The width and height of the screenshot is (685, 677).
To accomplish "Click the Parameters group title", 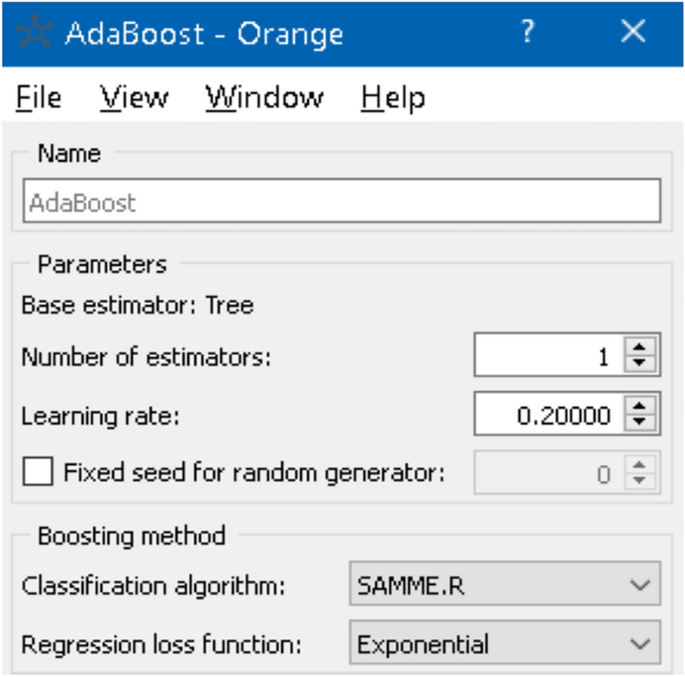I will [x=102, y=264].
